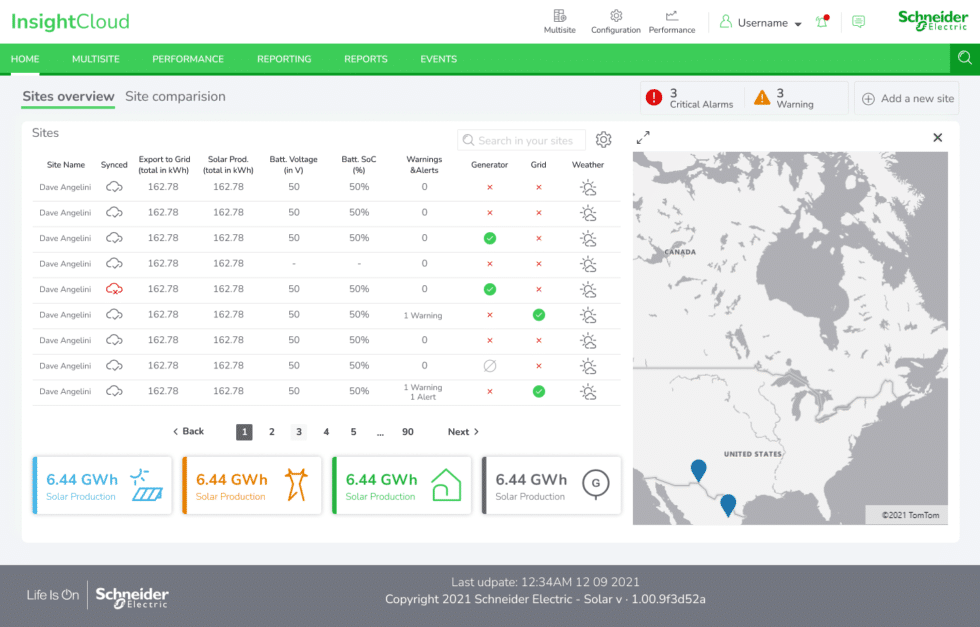The image size is (980, 627).
Task: Select the southeastern map pin
Action: (728, 504)
